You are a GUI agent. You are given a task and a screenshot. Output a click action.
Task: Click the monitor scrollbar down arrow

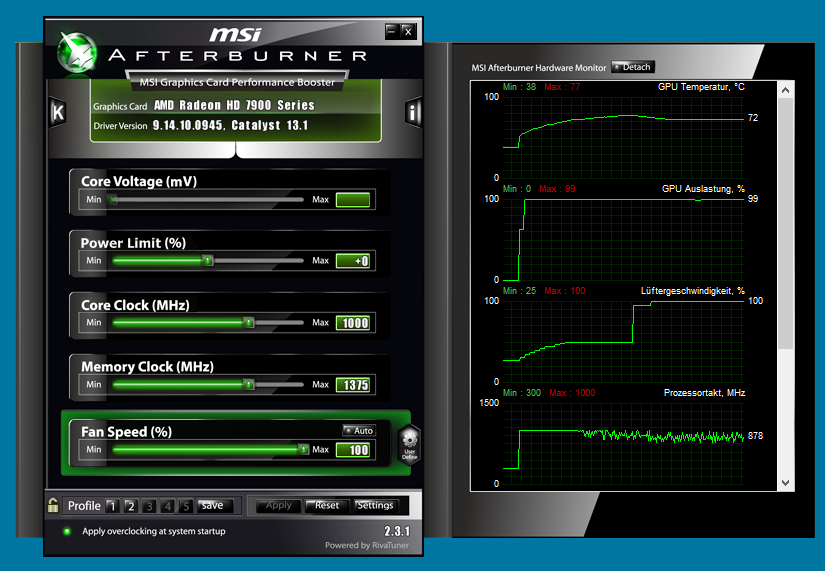point(785,483)
